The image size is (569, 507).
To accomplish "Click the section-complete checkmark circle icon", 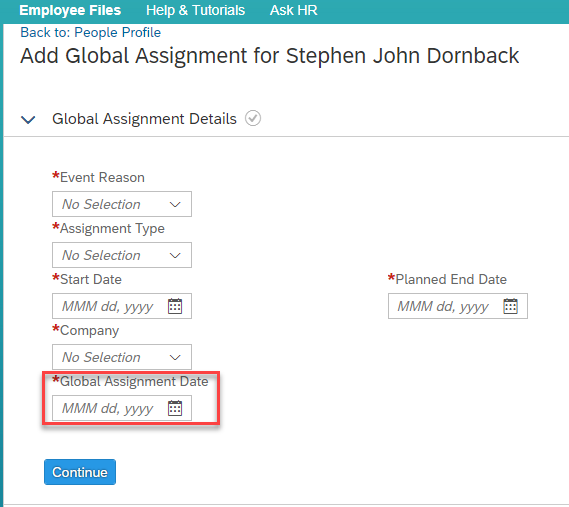I will click(253, 118).
